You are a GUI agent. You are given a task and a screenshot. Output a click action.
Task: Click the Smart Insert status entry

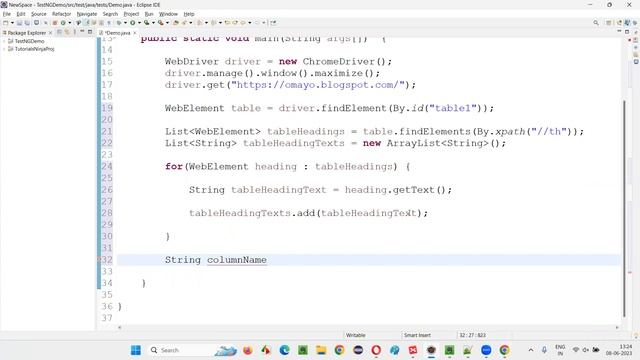(417, 335)
